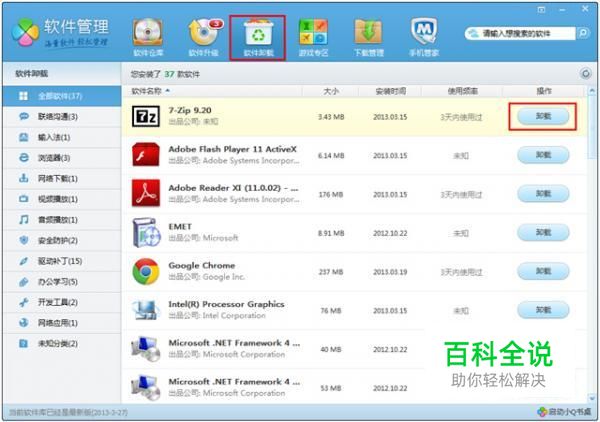
Task: Click the vertical scrollbar thumb
Action: [x=592, y=126]
